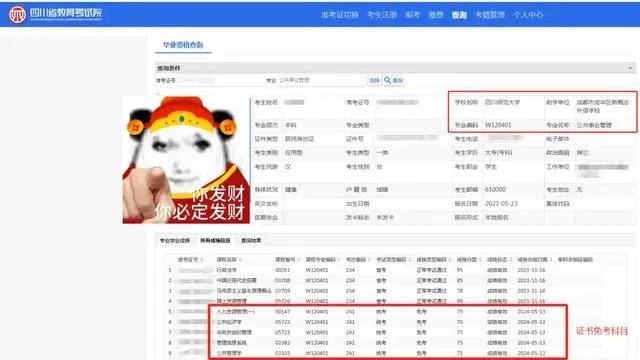This screenshot has width=640, height=360.
Task: Switch to the 查询结果 tab
Action: pyautogui.click(x=251, y=240)
